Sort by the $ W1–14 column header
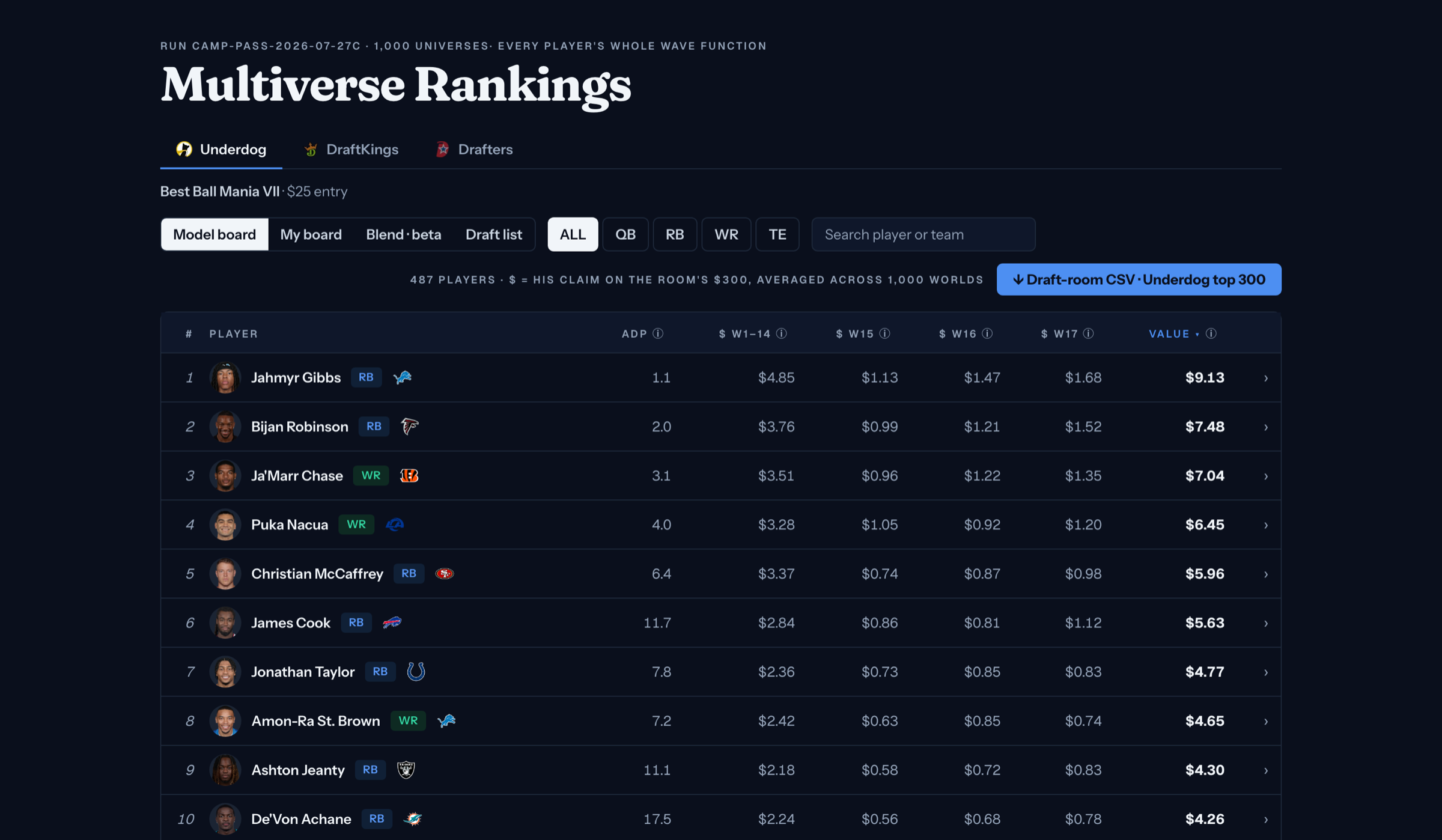This screenshot has height=840, width=1442. pos(745,333)
